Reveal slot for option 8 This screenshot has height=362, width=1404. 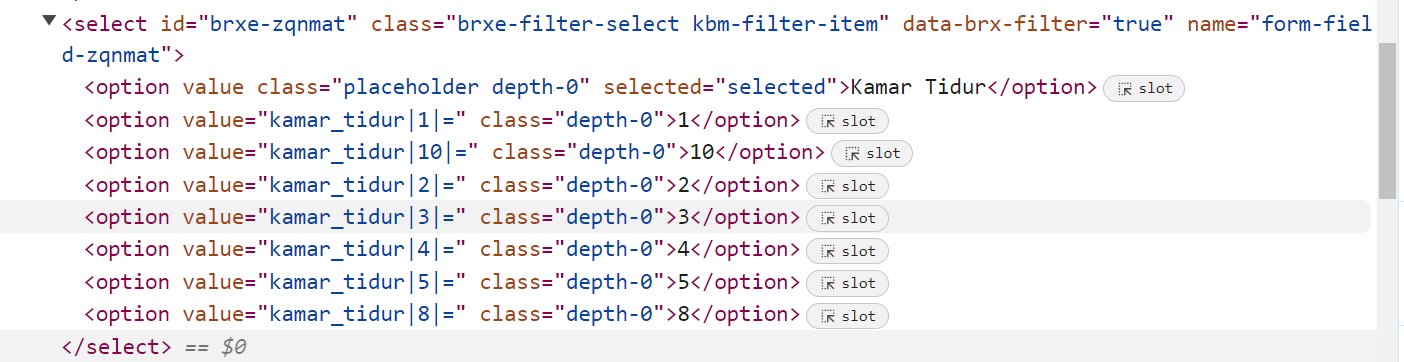(847, 316)
